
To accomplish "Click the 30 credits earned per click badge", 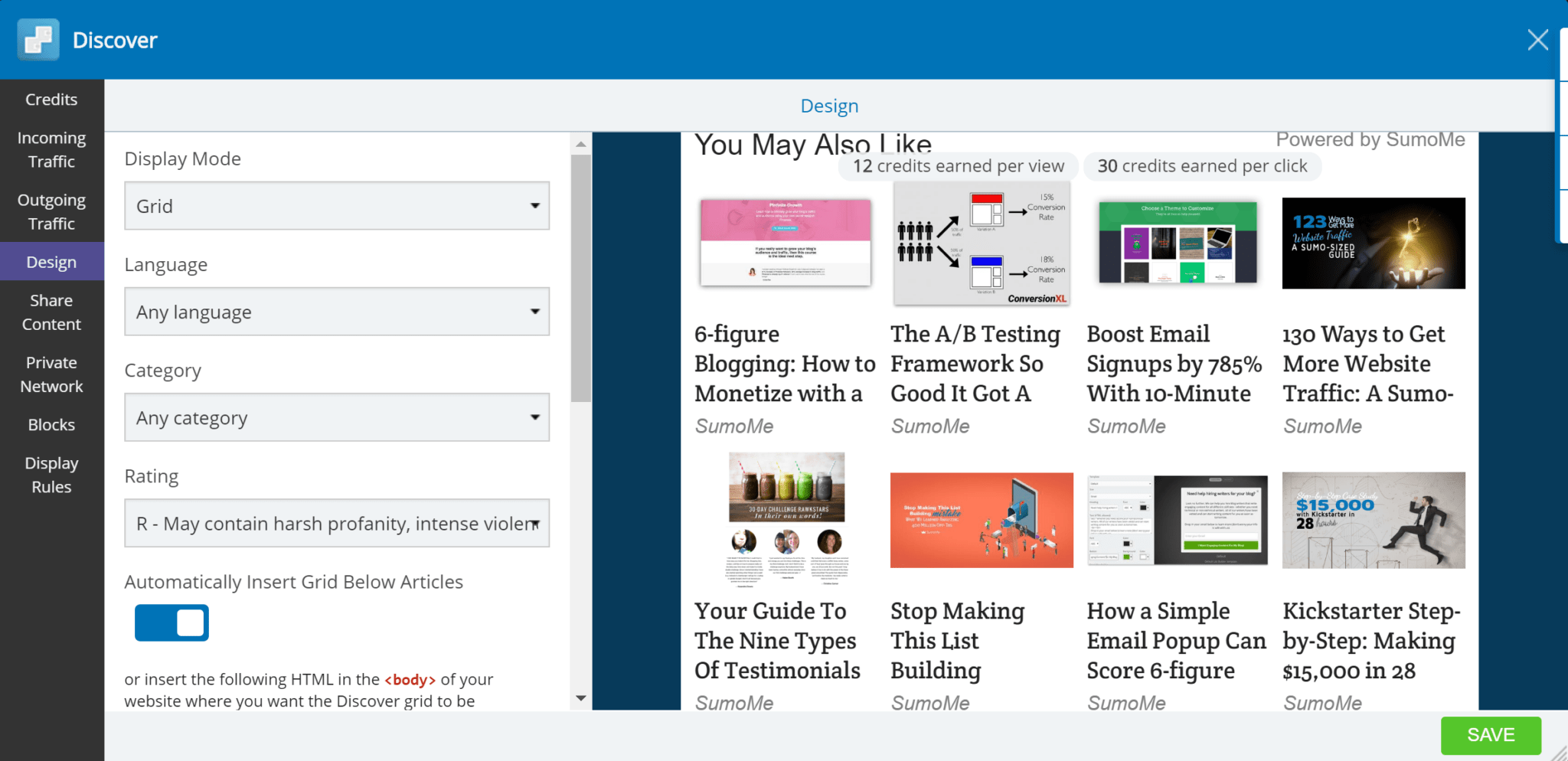I will 1202,166.
